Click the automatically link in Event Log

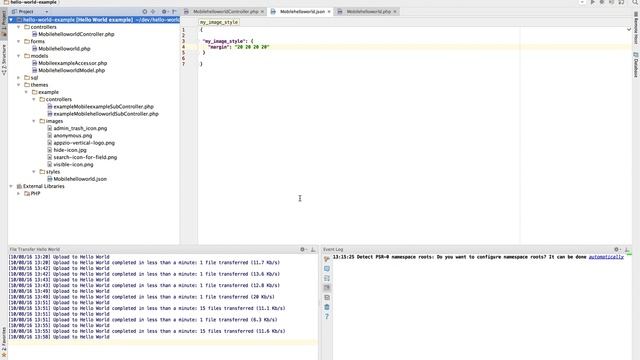[x=606, y=257]
